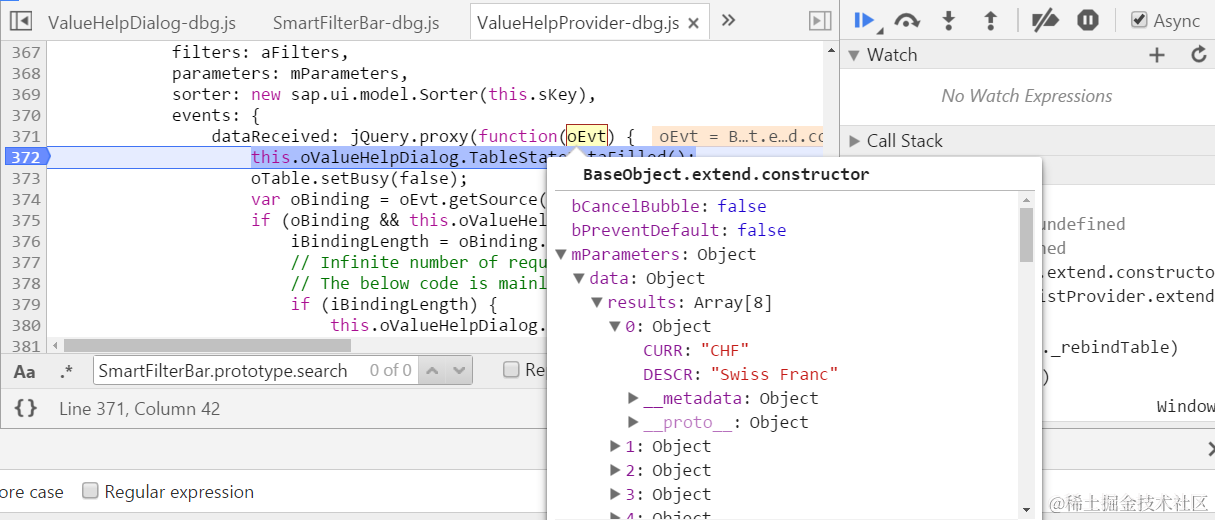Image resolution: width=1215 pixels, height=520 pixels.
Task: Collapse results Array[8] node
Action: [x=597, y=302]
